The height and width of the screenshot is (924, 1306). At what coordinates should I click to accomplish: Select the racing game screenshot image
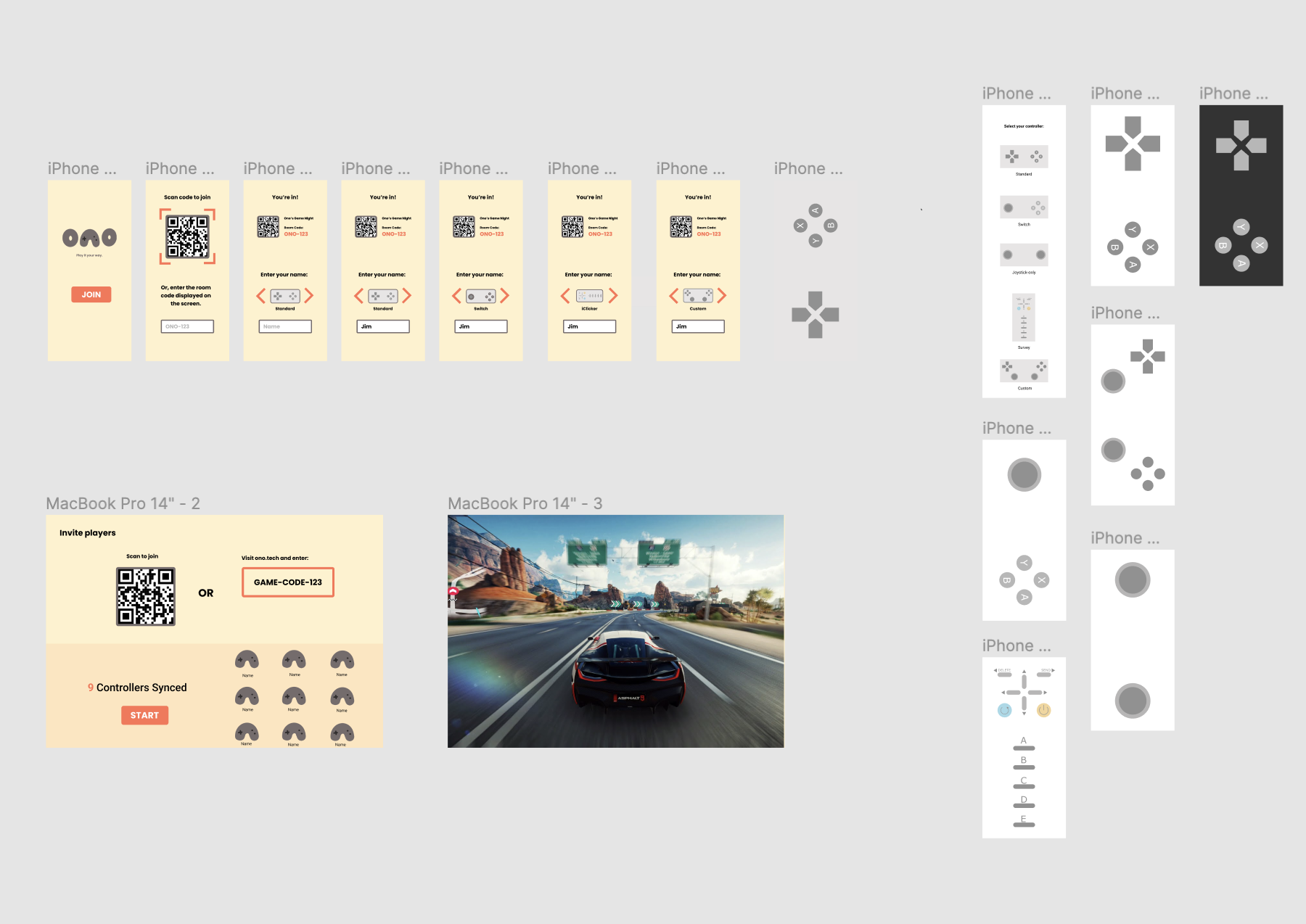coord(615,631)
